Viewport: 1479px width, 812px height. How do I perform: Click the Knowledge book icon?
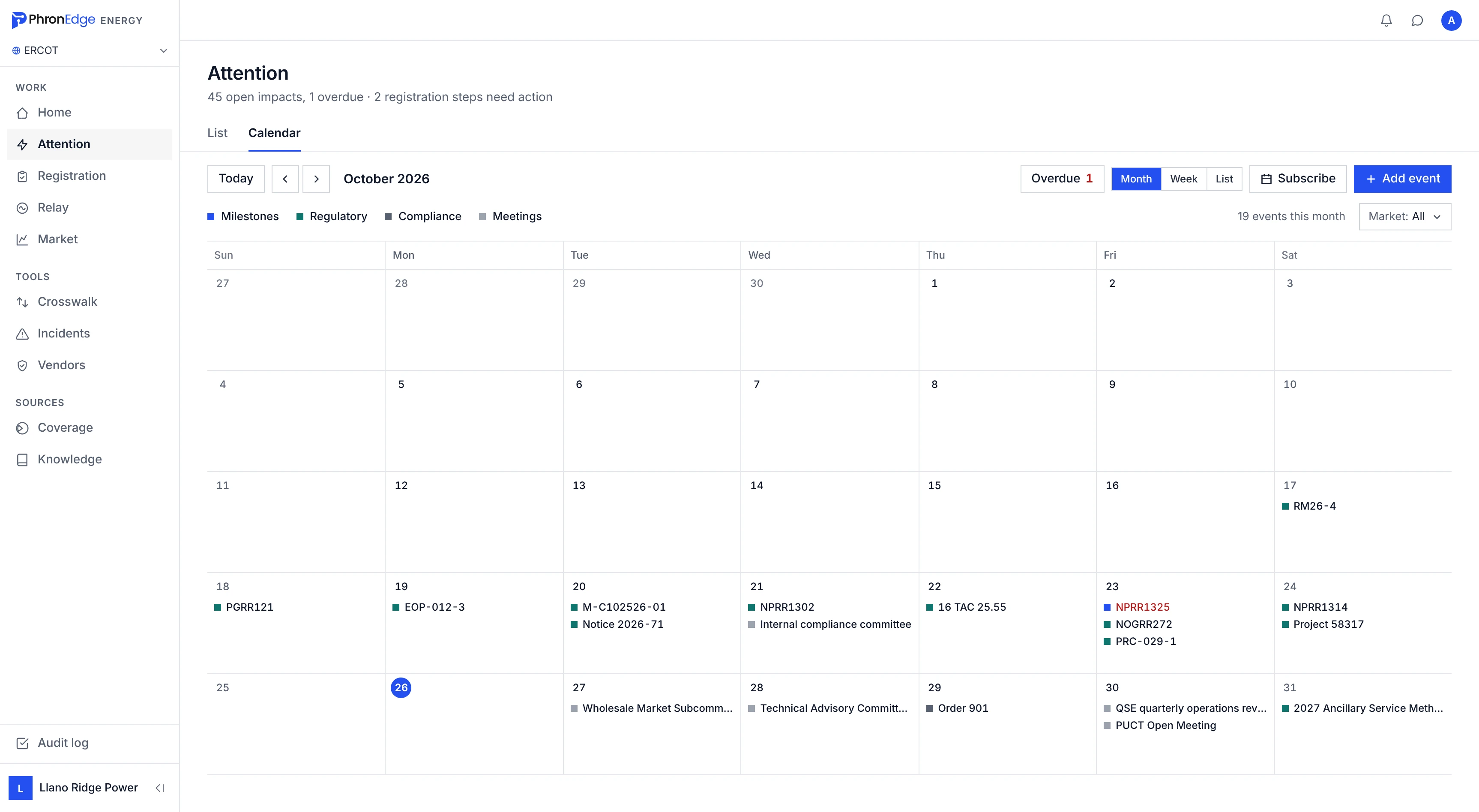[x=22, y=460]
